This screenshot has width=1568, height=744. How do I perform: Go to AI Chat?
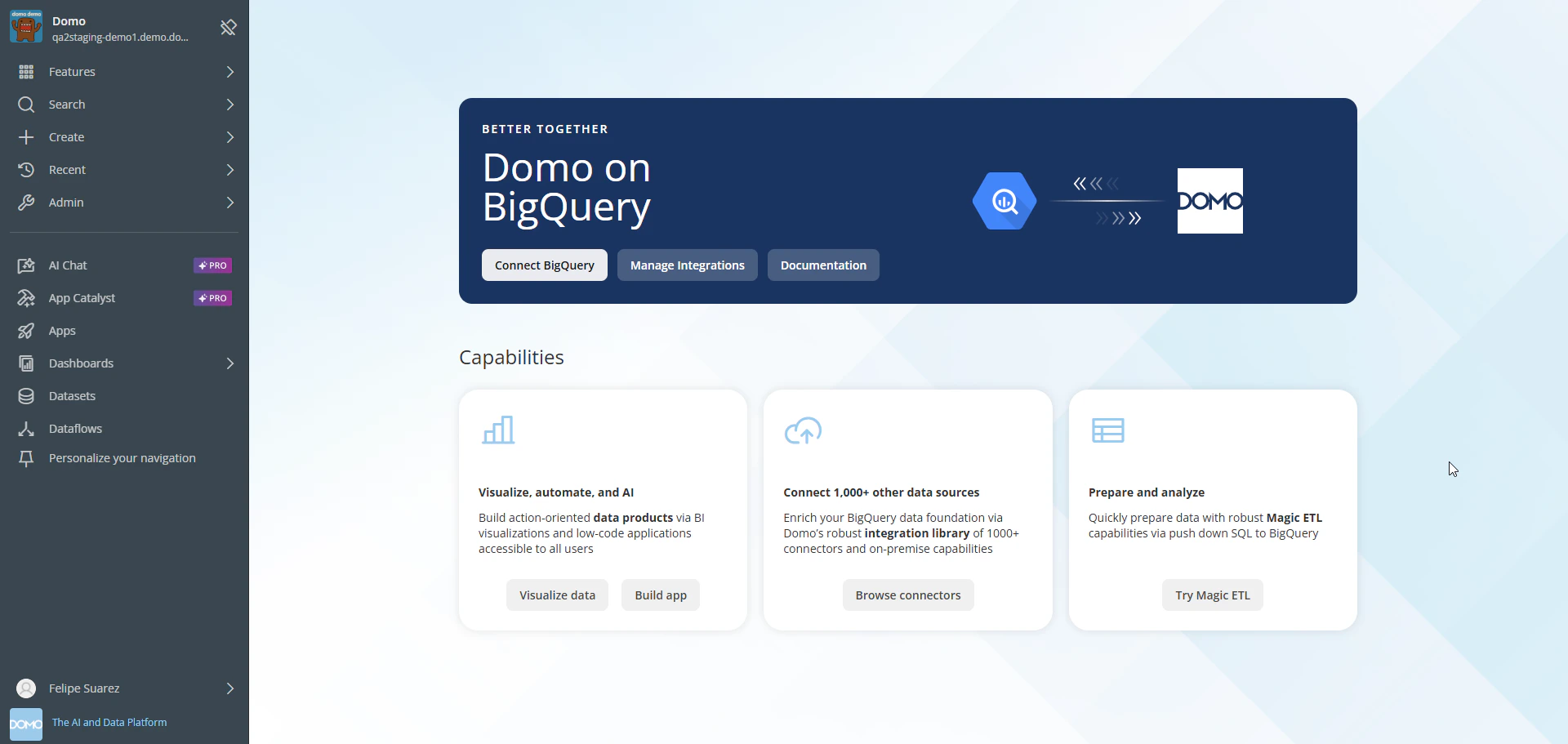pyautogui.click(x=124, y=265)
